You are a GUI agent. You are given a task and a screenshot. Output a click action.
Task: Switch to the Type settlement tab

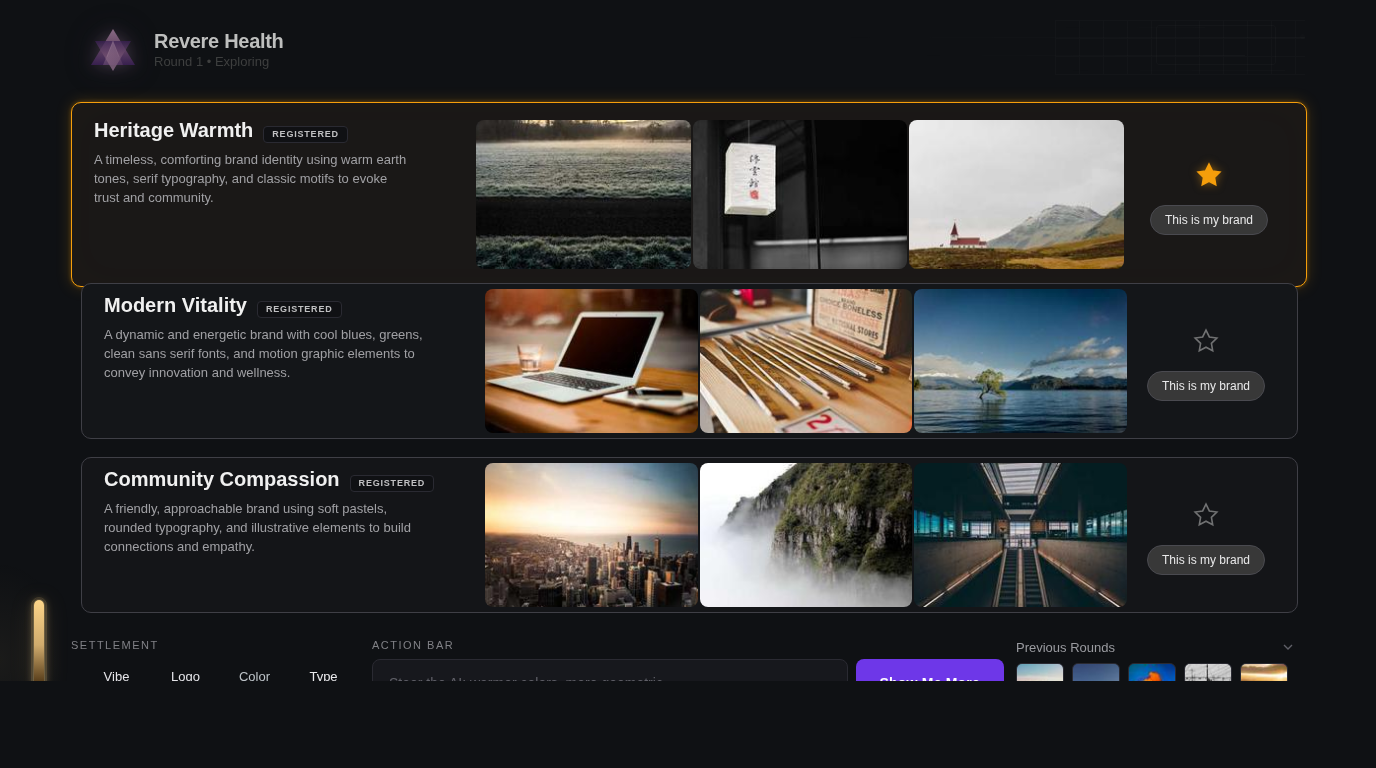[323, 675]
